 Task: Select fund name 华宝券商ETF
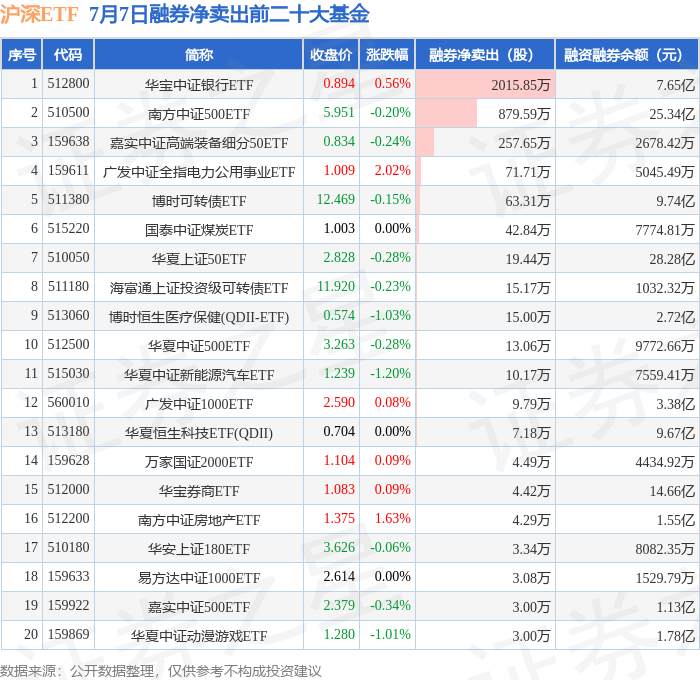click(199, 491)
